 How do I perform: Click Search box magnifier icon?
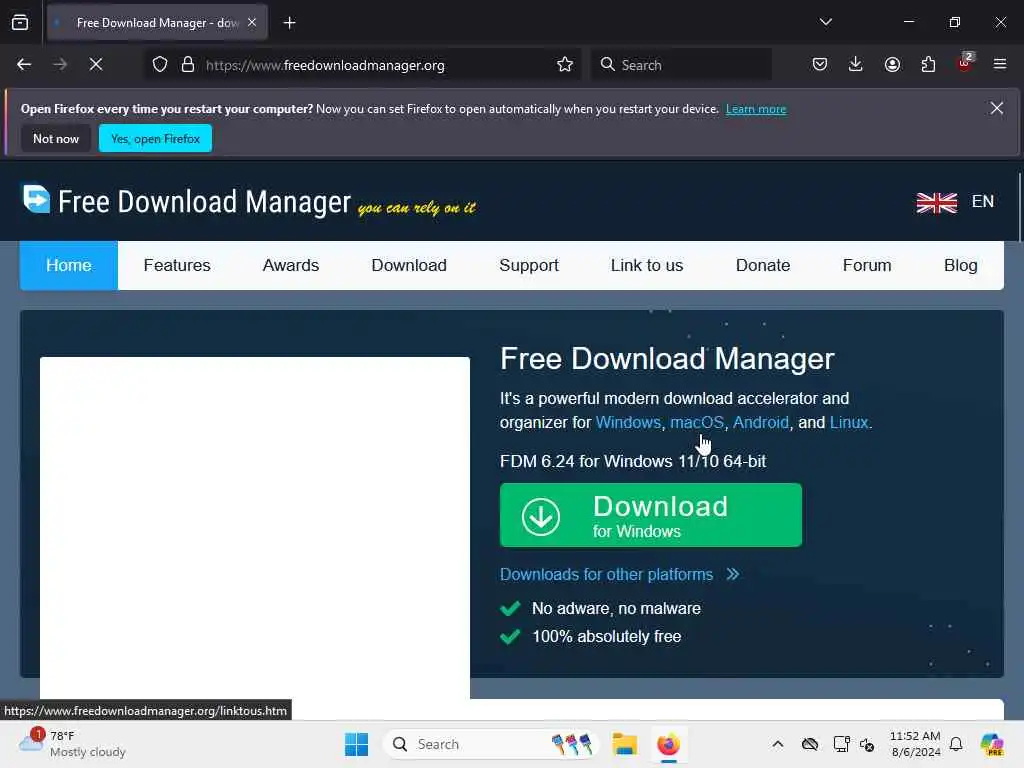coord(607,65)
